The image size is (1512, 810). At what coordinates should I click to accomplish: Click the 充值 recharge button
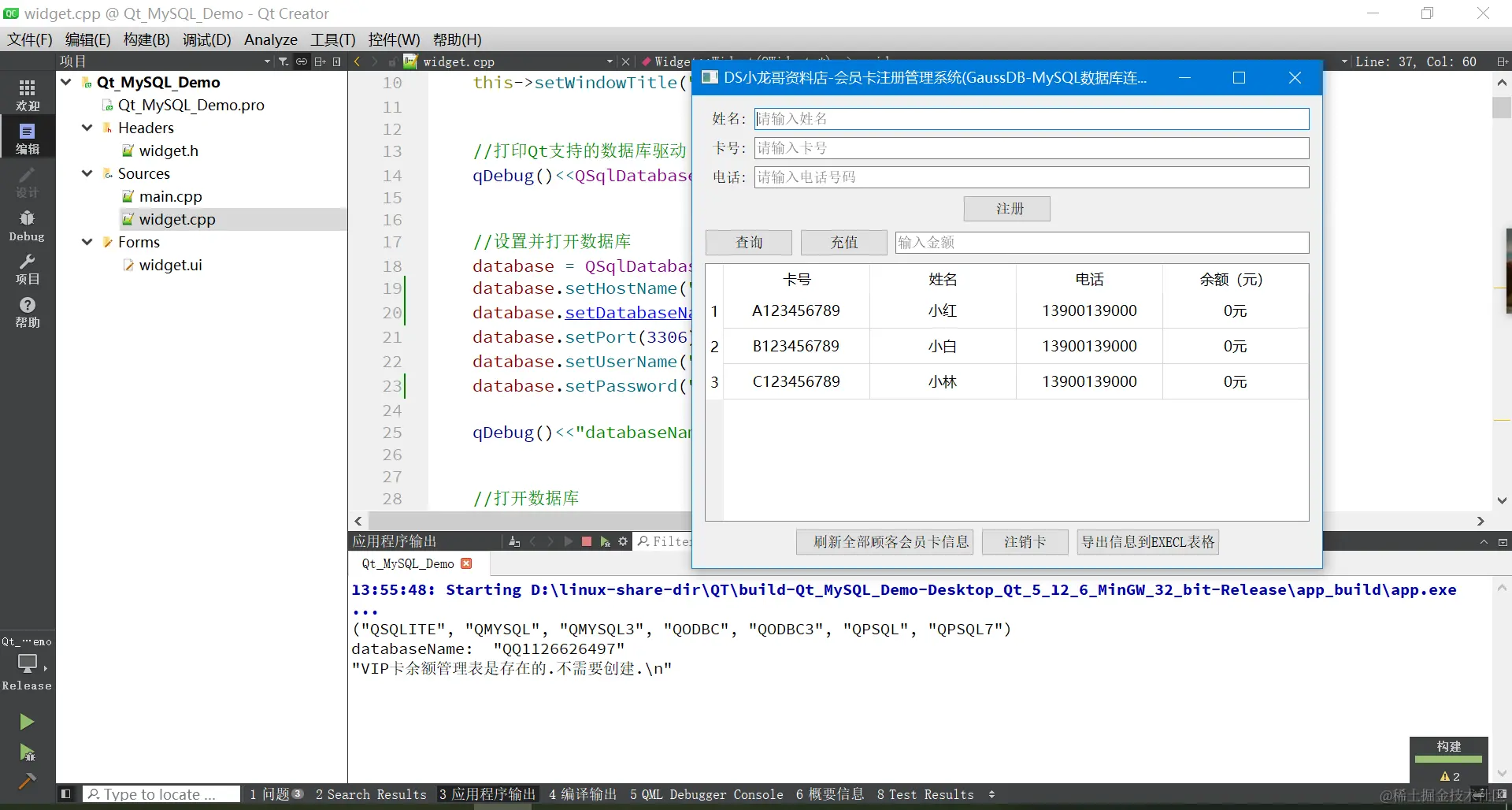pyautogui.click(x=844, y=243)
